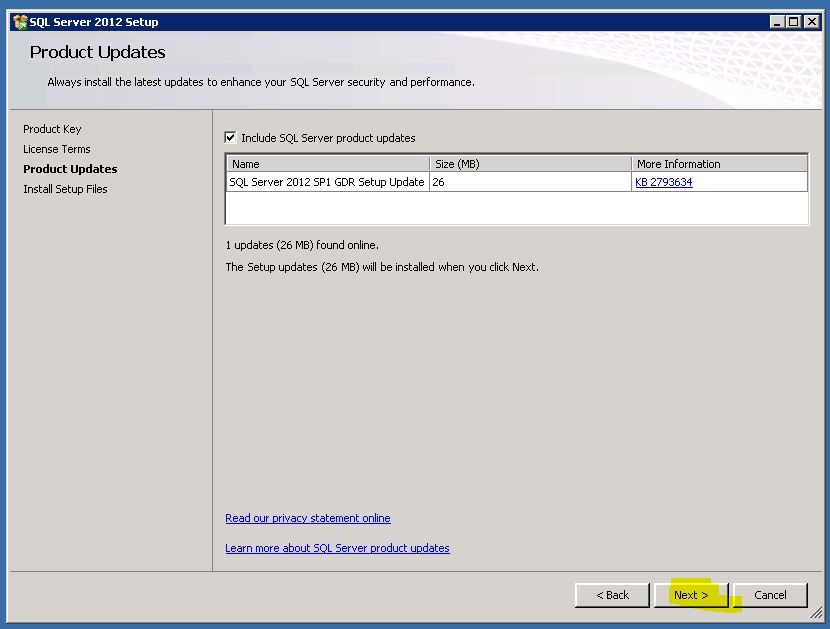
Task: Sort by the Size (MB) column header
Action: click(530, 164)
